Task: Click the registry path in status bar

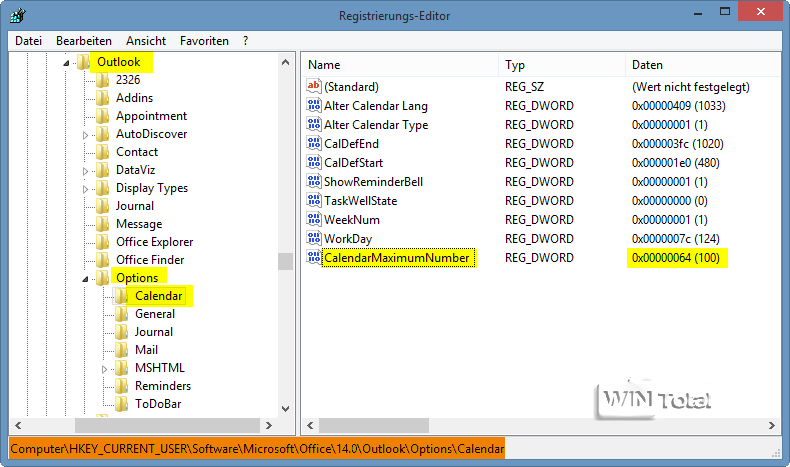Action: (x=257, y=448)
